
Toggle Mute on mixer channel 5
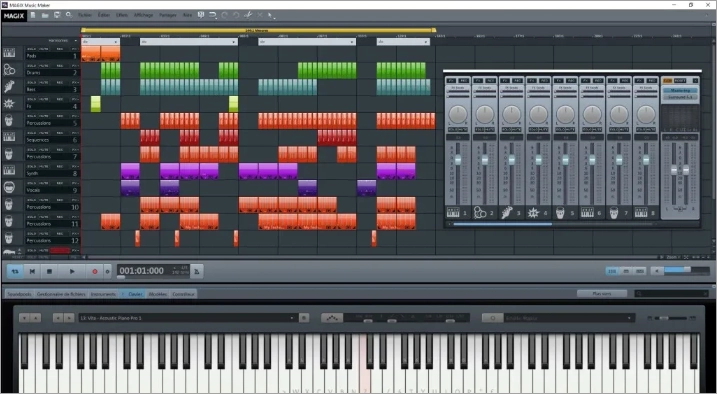point(570,130)
